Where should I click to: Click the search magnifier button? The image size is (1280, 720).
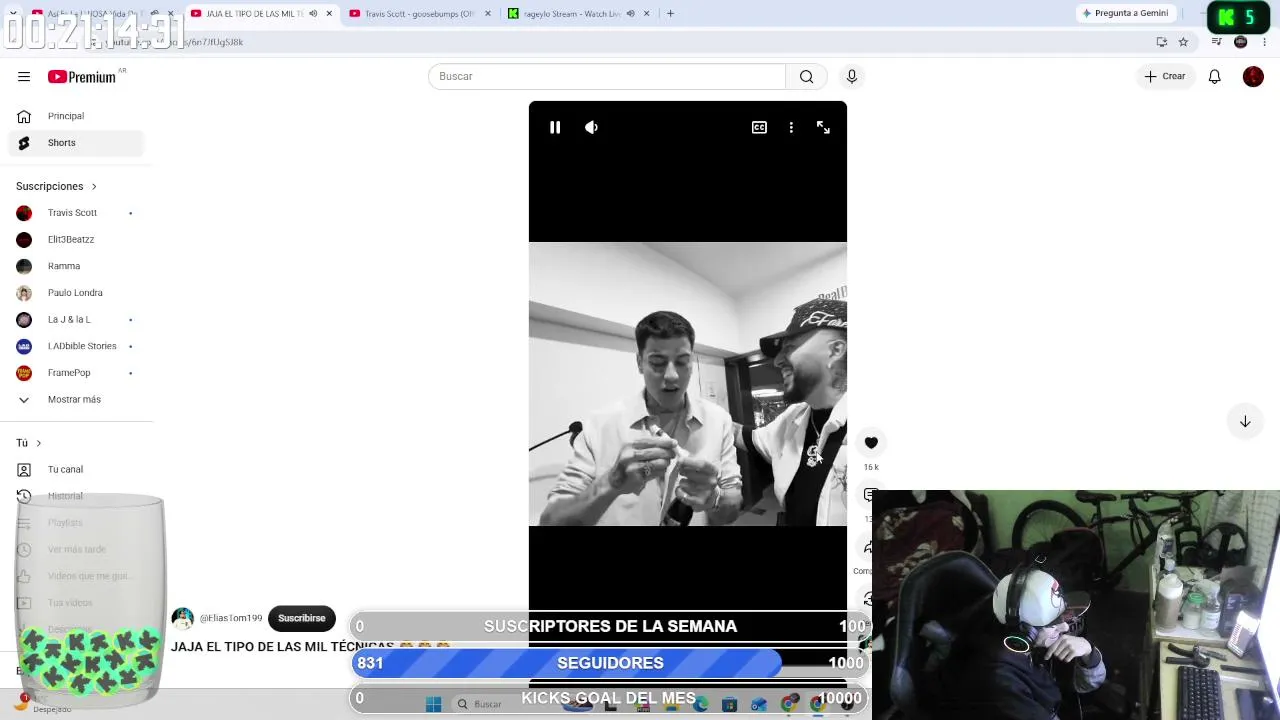[806, 76]
